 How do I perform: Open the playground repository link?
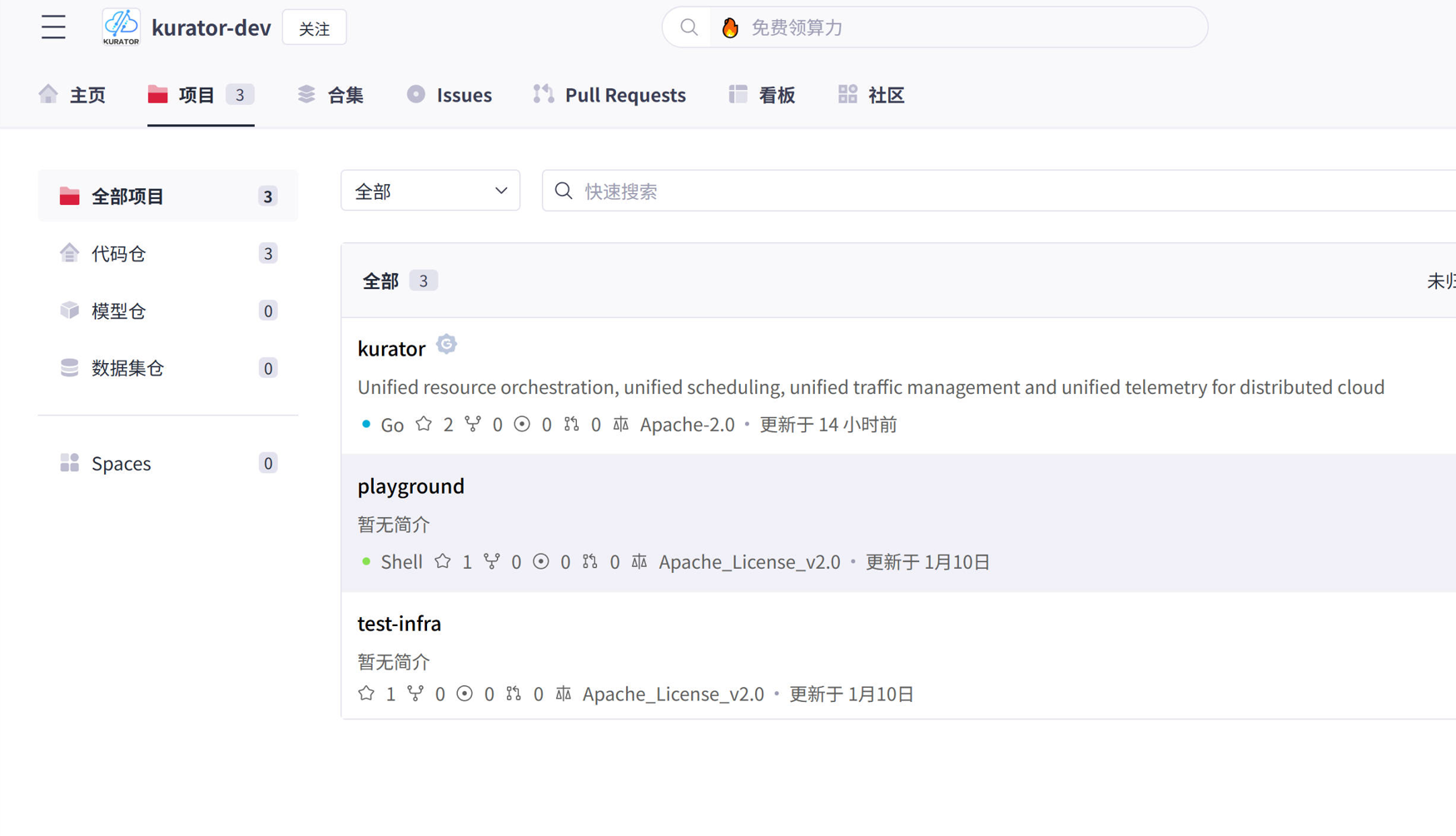pos(411,485)
